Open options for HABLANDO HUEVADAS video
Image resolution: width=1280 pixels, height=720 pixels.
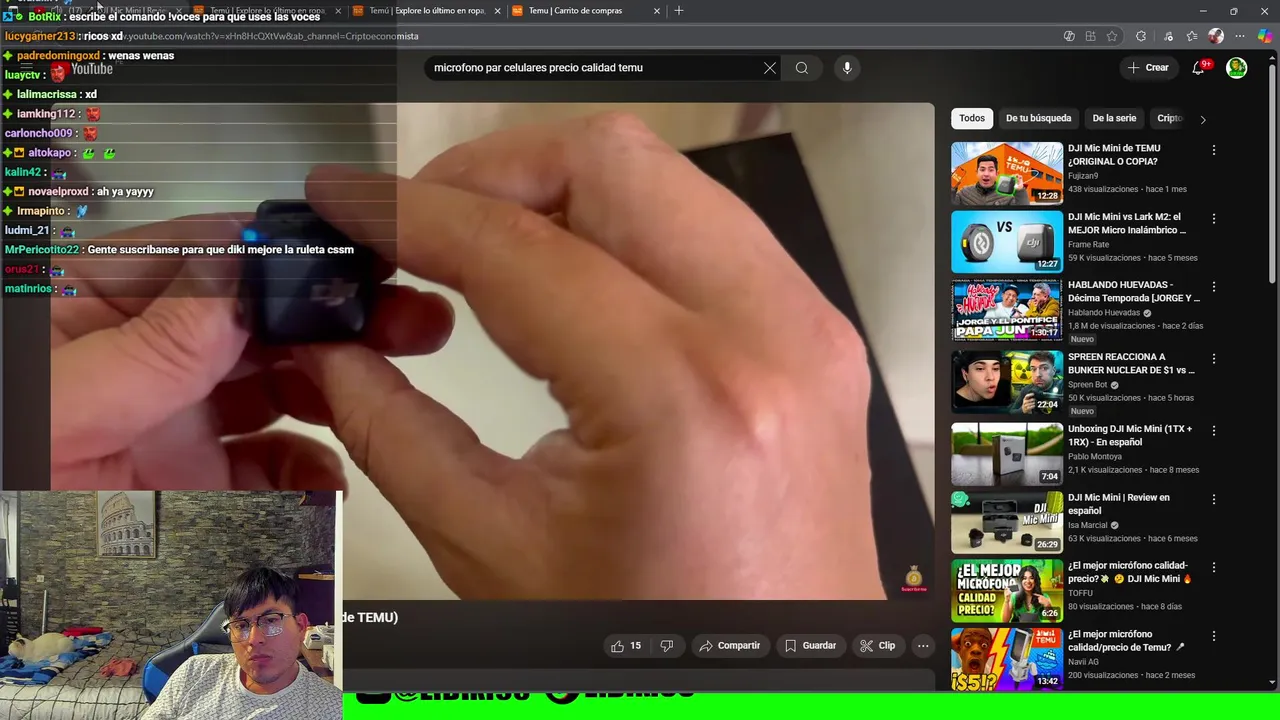(x=1214, y=286)
